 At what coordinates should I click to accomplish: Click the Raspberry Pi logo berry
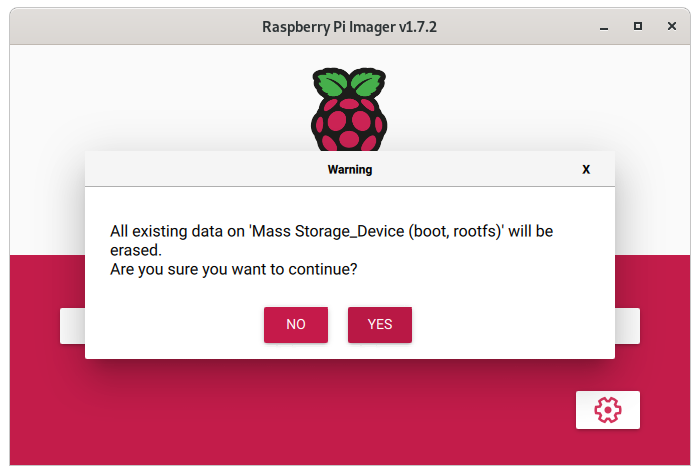tap(349, 123)
